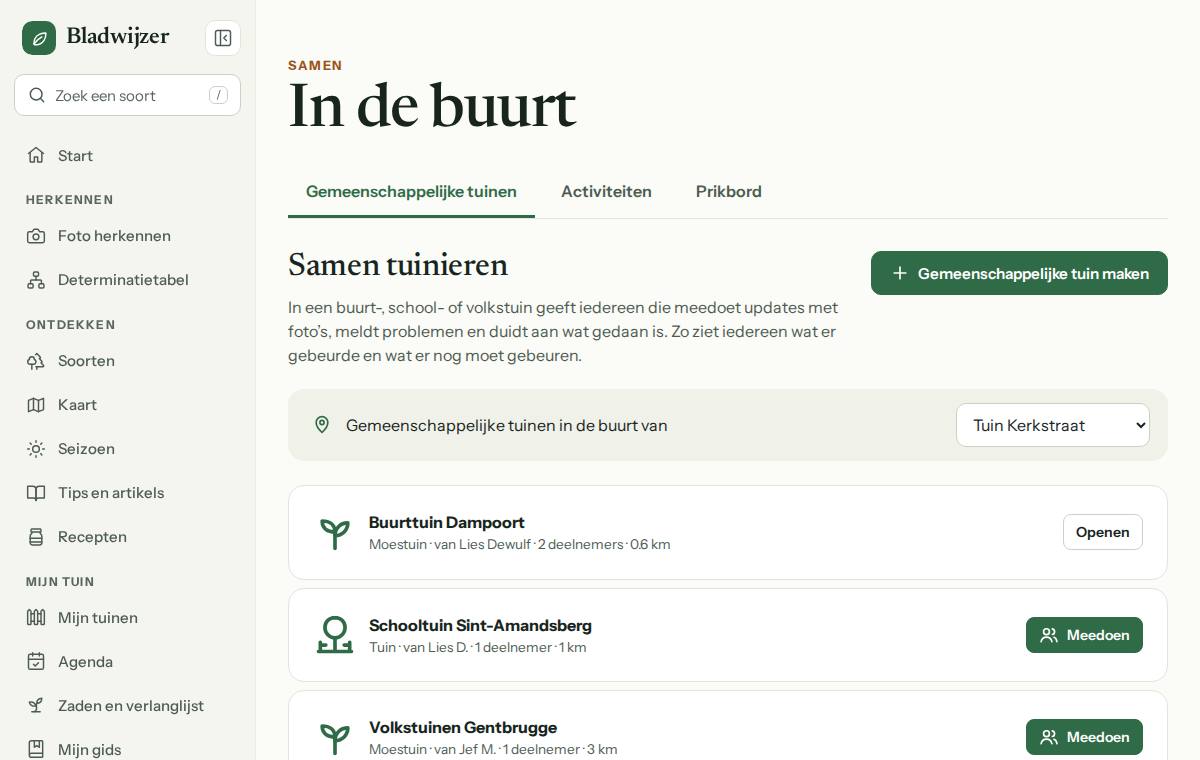The image size is (1200, 760).
Task: Click the 'Schooltuin Sint-Amandsberg' title
Action: (x=480, y=625)
